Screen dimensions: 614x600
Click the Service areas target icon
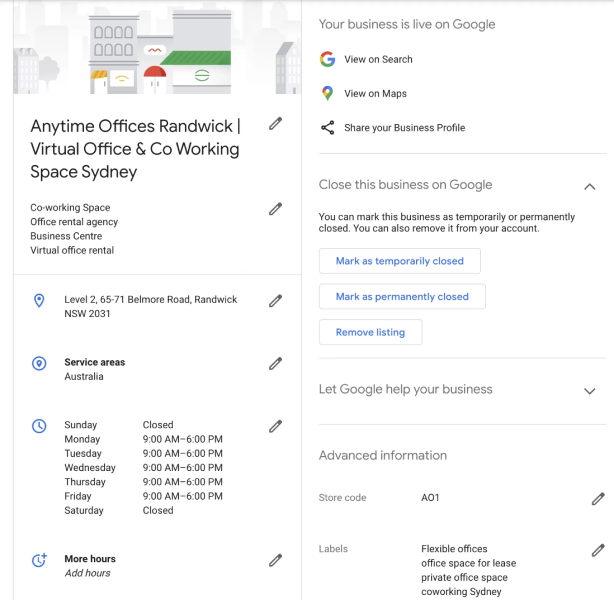[x=39, y=363]
